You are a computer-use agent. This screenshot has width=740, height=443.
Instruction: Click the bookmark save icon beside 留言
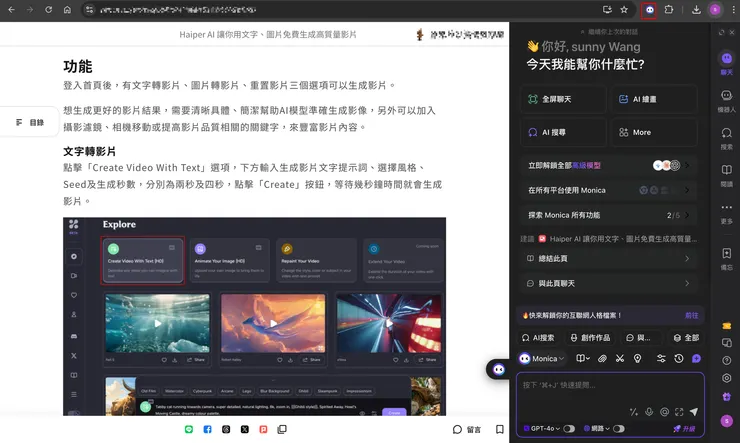tap(500, 429)
